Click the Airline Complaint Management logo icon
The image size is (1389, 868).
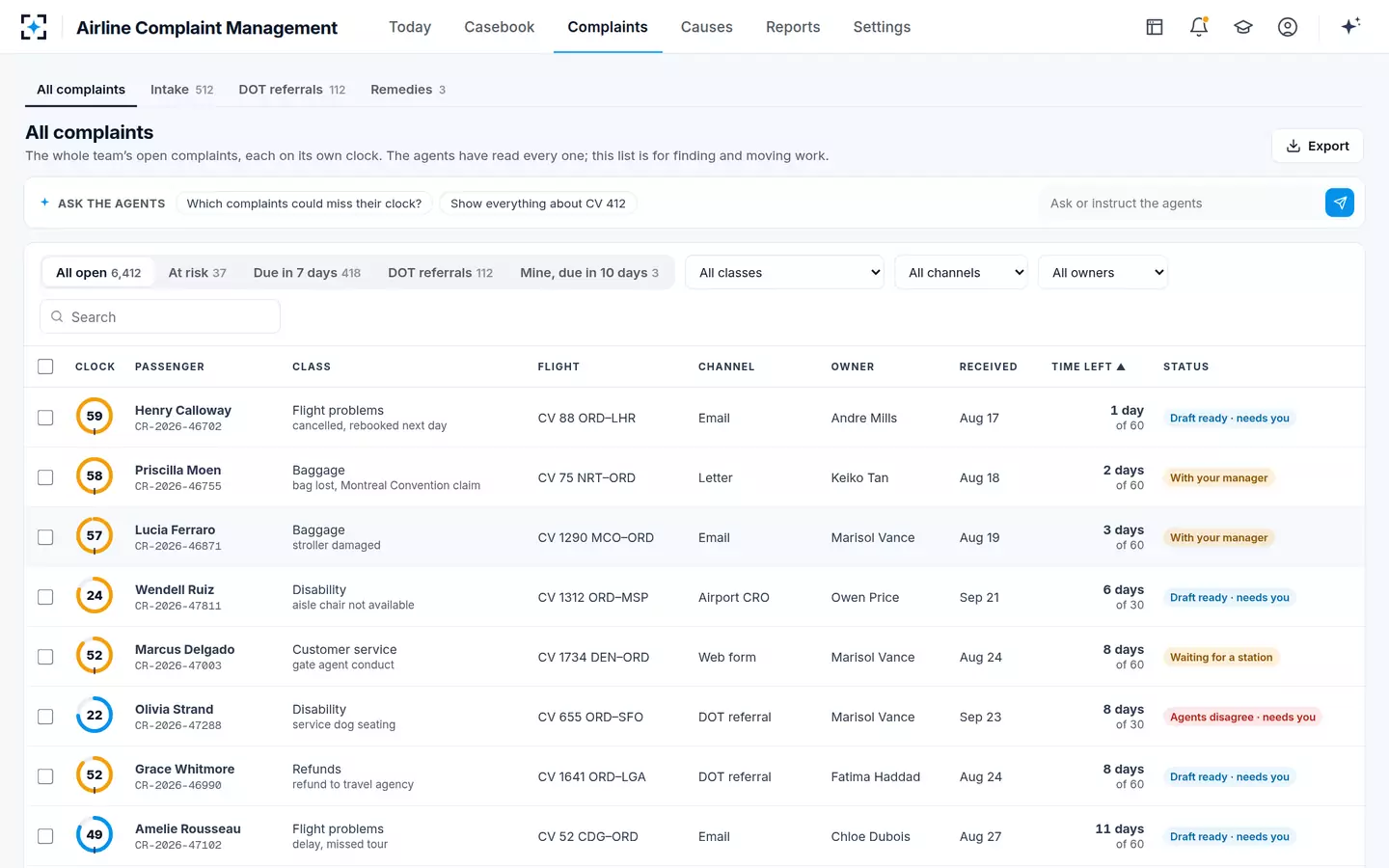coord(34,27)
